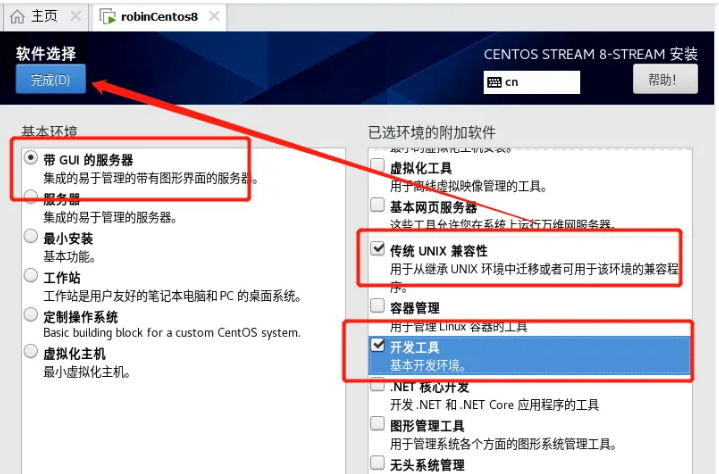Click the text 开发 .NET 和 .NET Core 应用程序的工具
Viewport: 719px width, 474px height.
coord(494,405)
